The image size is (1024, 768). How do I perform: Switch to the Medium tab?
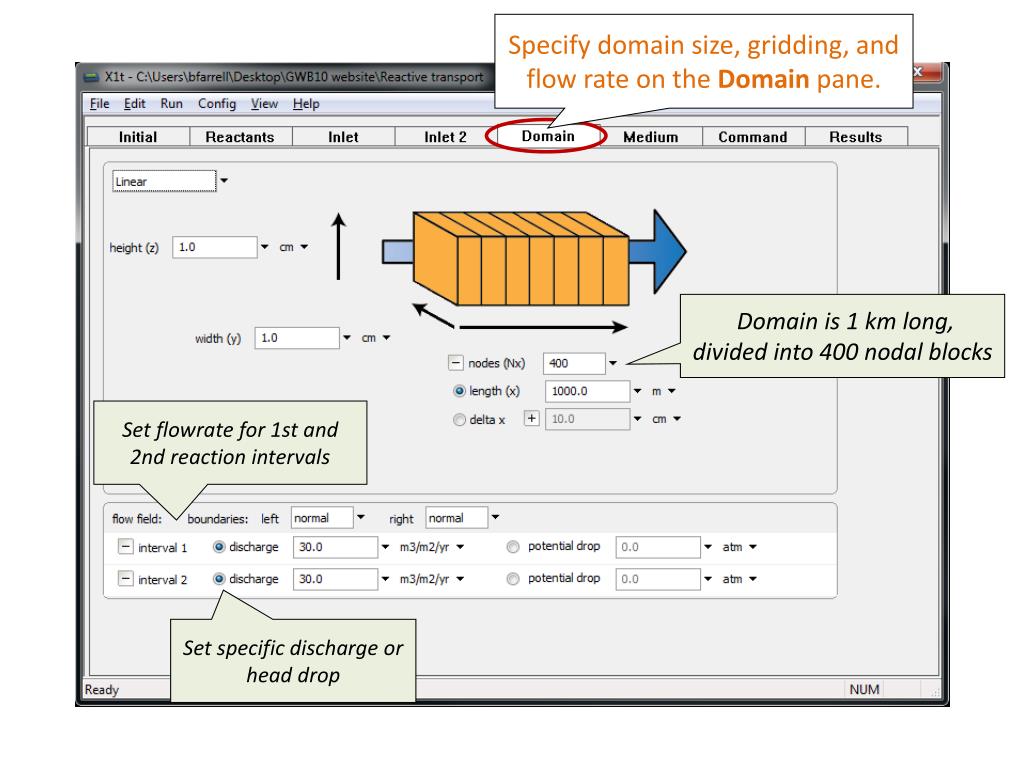click(650, 137)
